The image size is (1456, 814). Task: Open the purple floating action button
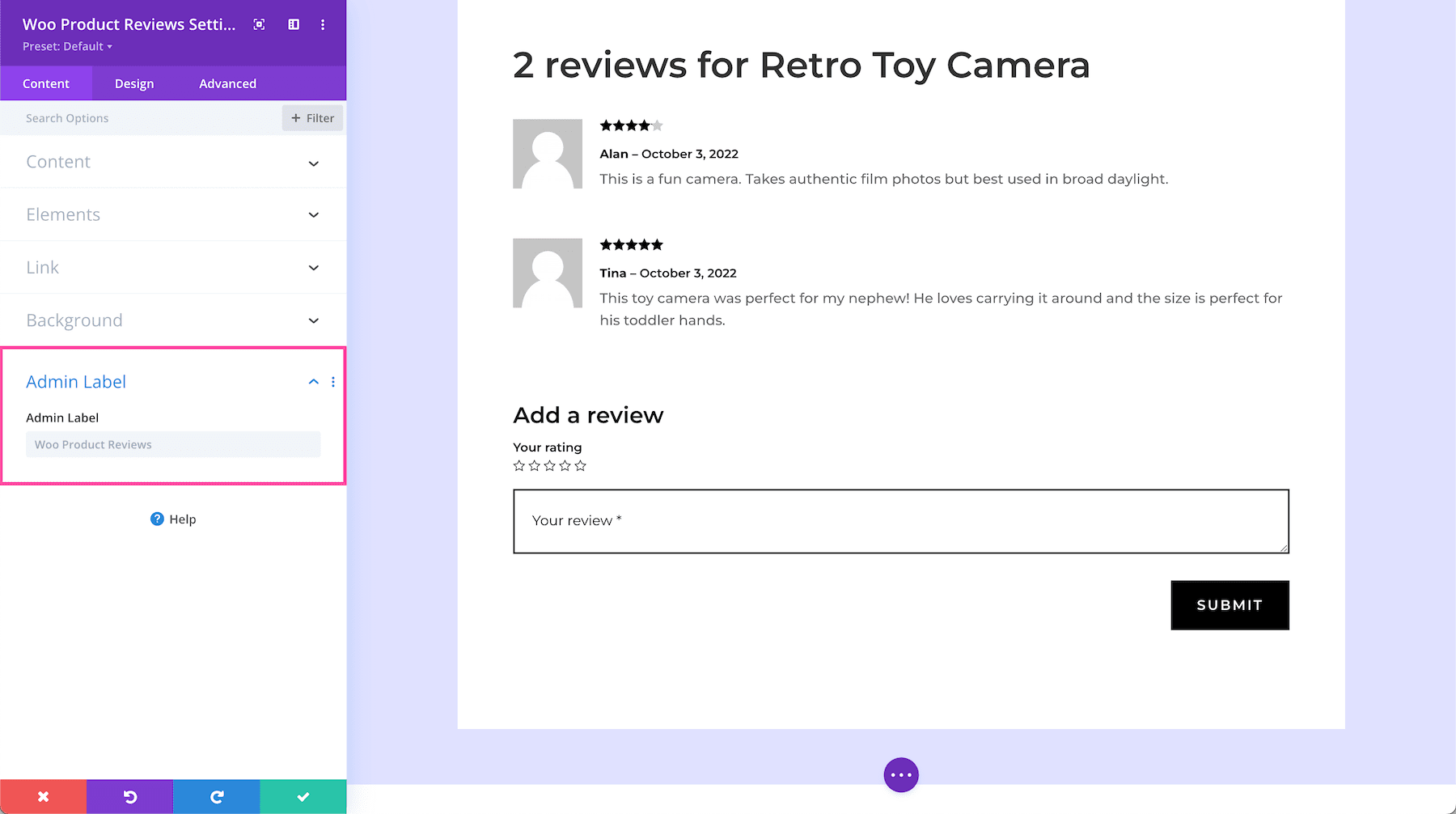(x=900, y=774)
